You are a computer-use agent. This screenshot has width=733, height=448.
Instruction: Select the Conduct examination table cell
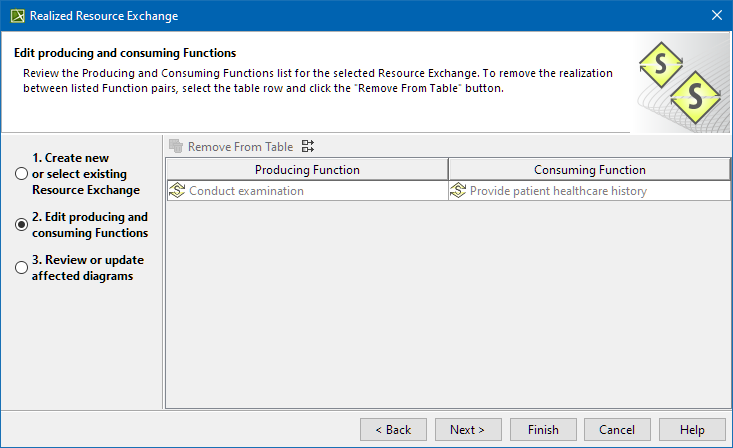(x=307, y=190)
